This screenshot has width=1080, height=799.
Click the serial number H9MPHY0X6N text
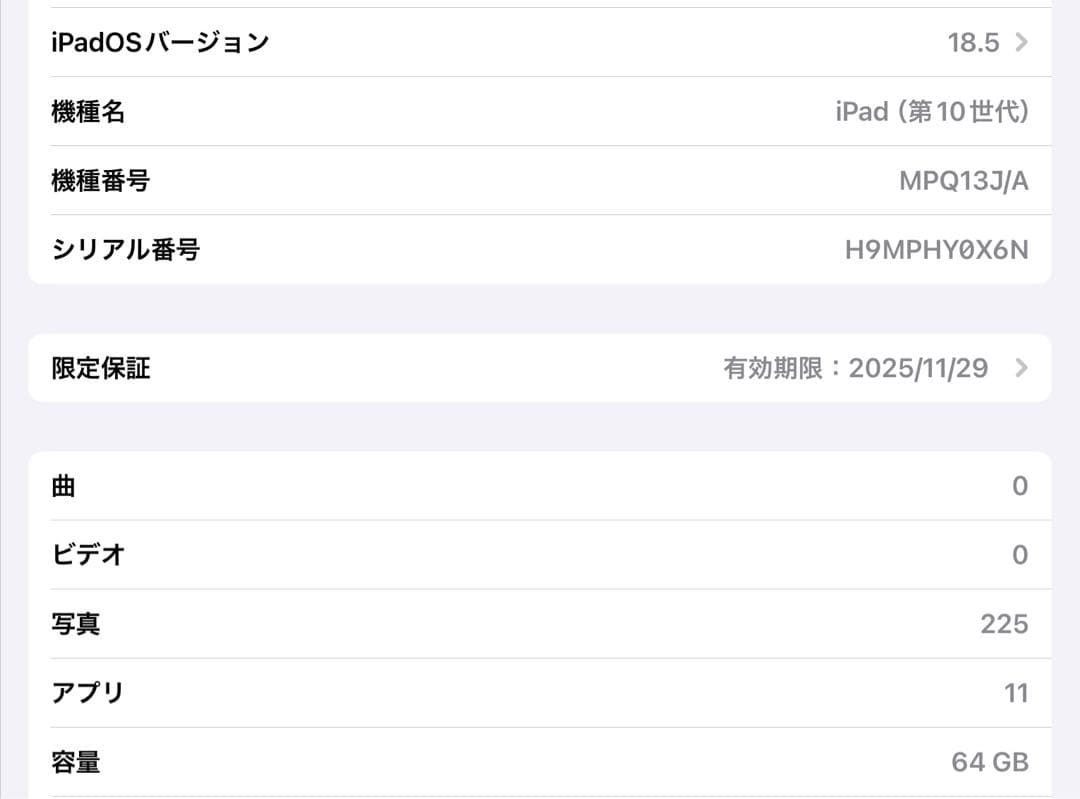tap(936, 249)
